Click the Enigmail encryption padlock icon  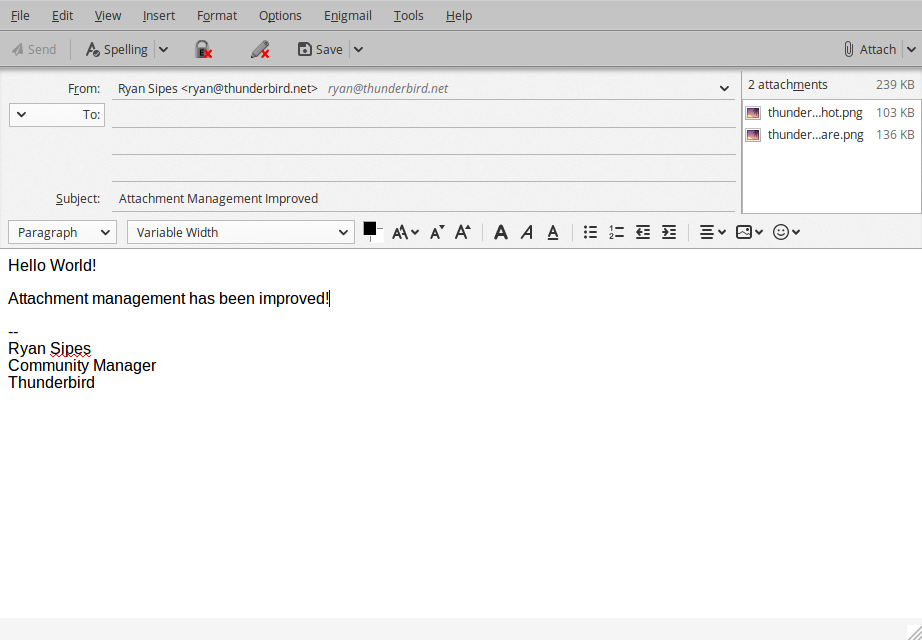coord(203,49)
